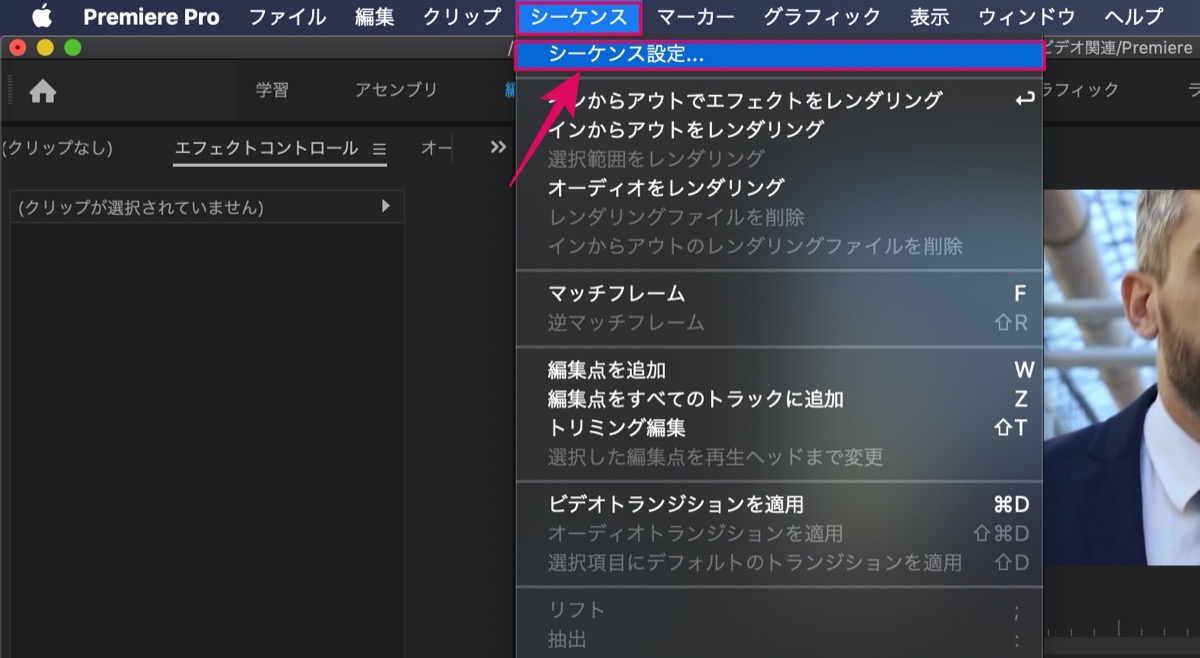Select インからアウトをレンダリング menu item
Viewport: 1200px width, 658px height.
click(780, 129)
